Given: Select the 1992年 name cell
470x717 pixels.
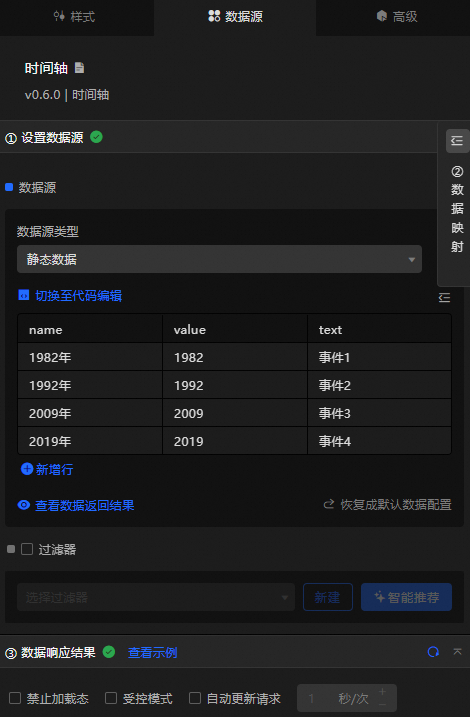Looking at the screenshot, I should point(90,385).
